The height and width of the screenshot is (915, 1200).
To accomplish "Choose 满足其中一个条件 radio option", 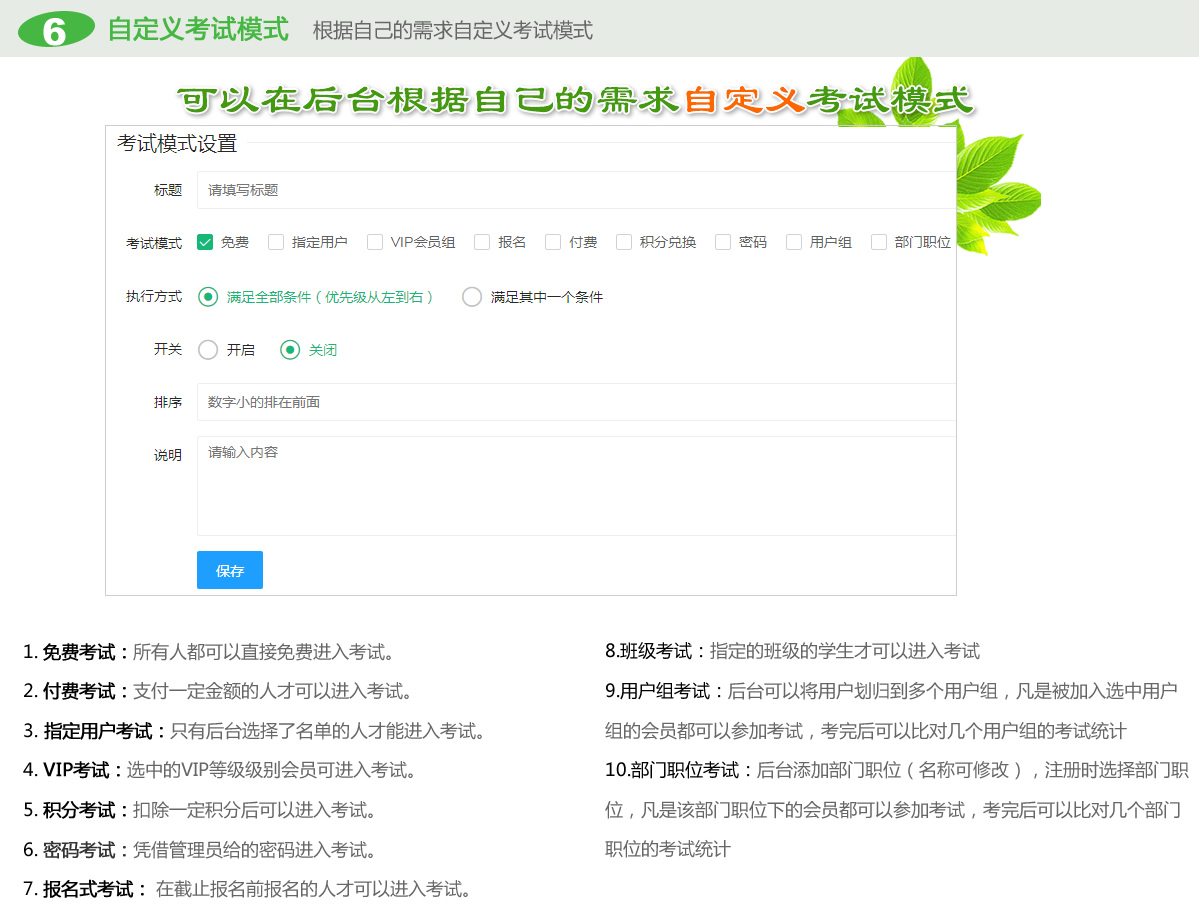I will point(472,297).
